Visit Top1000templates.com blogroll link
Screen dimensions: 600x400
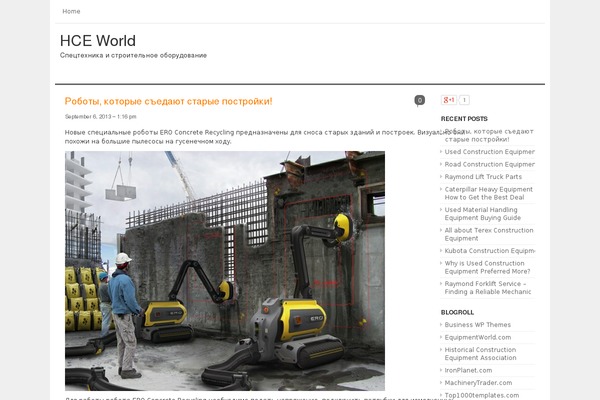481,395
